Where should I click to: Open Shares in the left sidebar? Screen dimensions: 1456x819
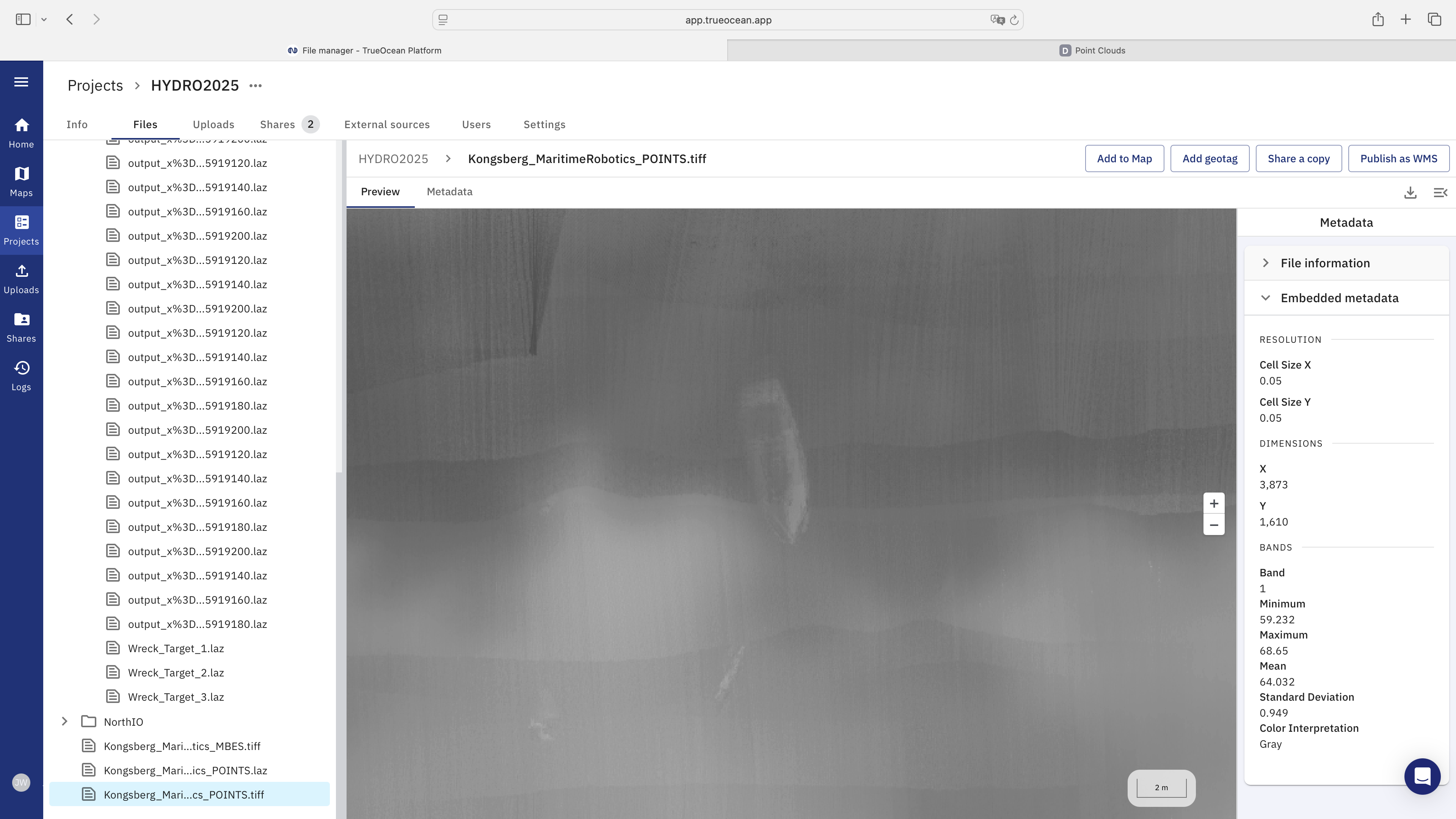tap(21, 327)
